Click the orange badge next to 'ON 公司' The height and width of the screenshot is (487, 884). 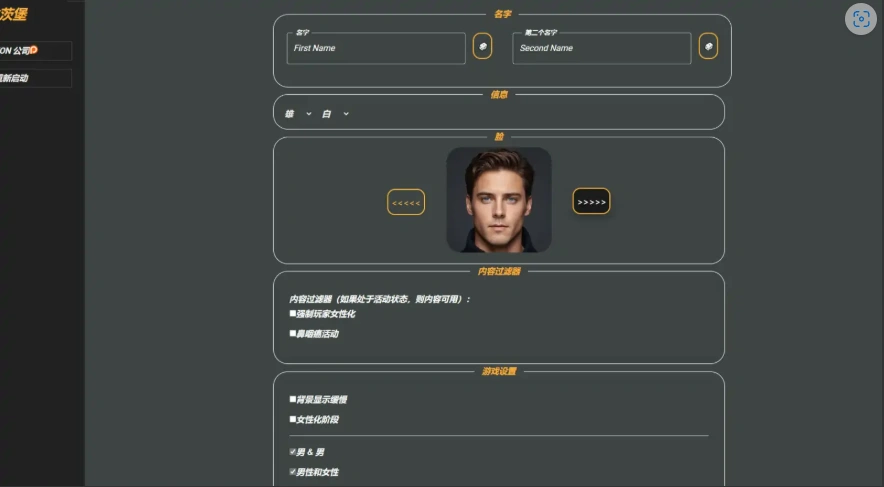[33, 50]
